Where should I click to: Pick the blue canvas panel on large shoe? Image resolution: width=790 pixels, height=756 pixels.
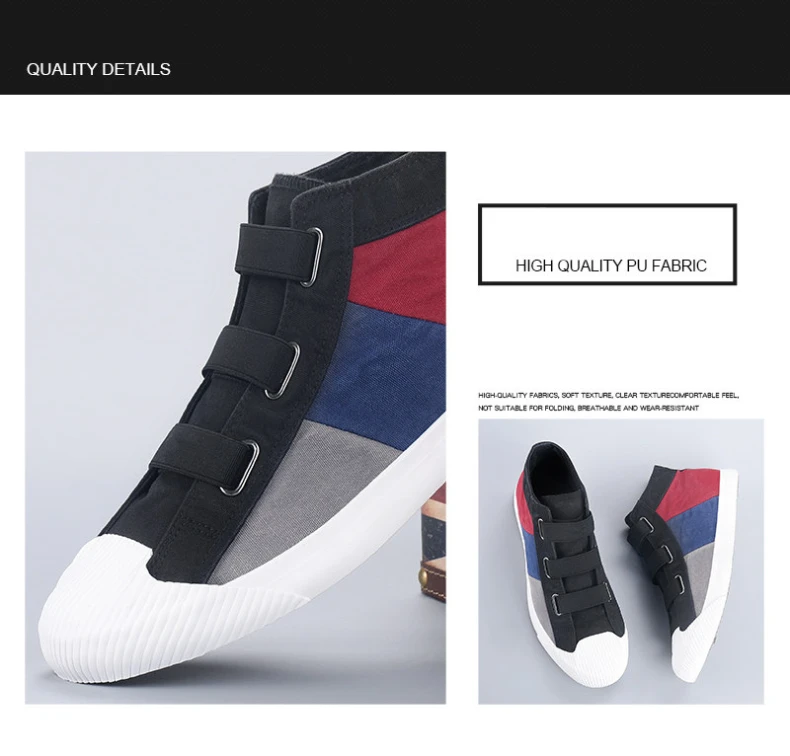(x=381, y=373)
